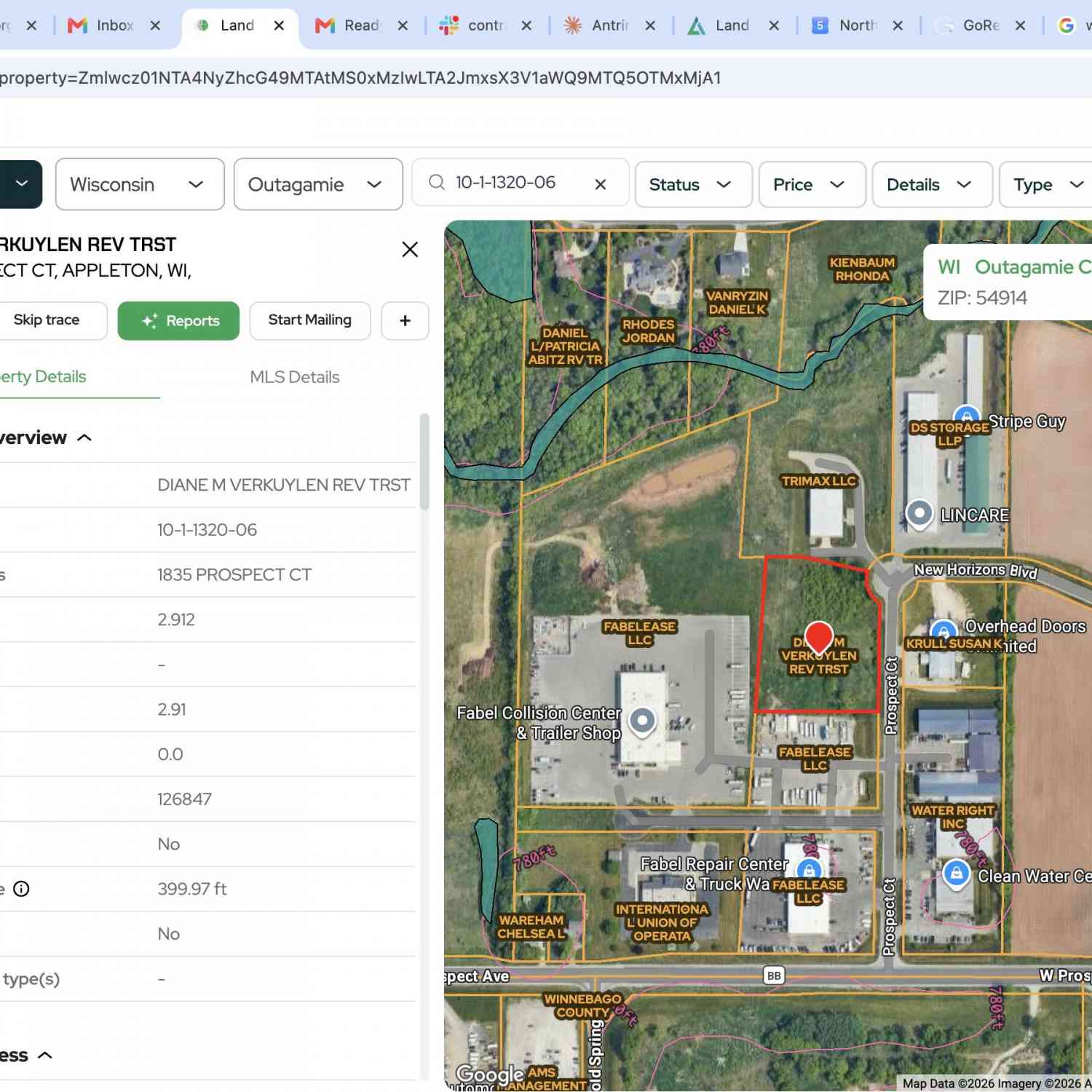This screenshot has width=1092, height=1092.
Task: Click the Fabel Collision Center place marker
Action: (642, 722)
